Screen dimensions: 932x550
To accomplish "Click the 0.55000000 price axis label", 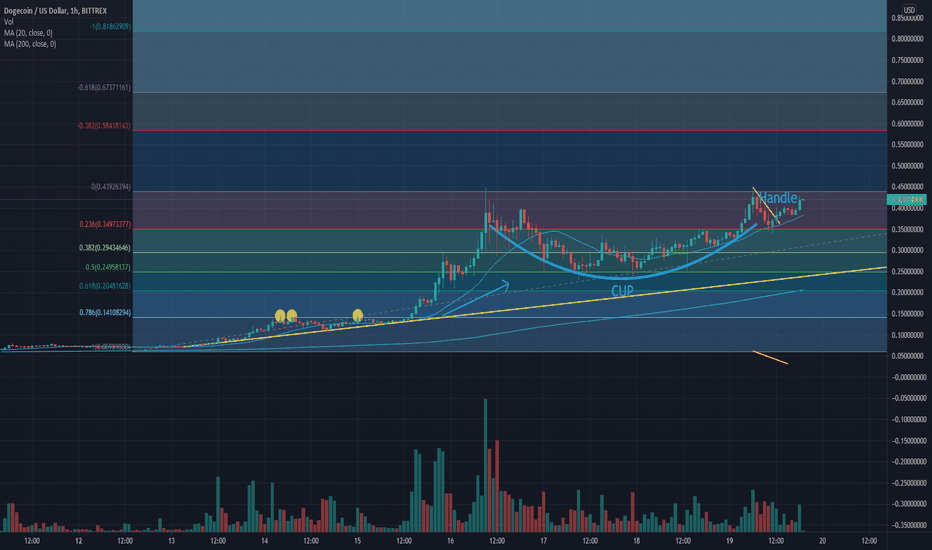I will click(x=908, y=144).
